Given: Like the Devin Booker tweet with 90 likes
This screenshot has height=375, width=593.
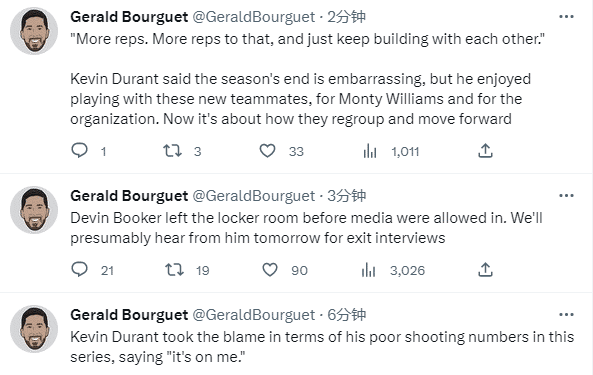Looking at the screenshot, I should (270, 270).
